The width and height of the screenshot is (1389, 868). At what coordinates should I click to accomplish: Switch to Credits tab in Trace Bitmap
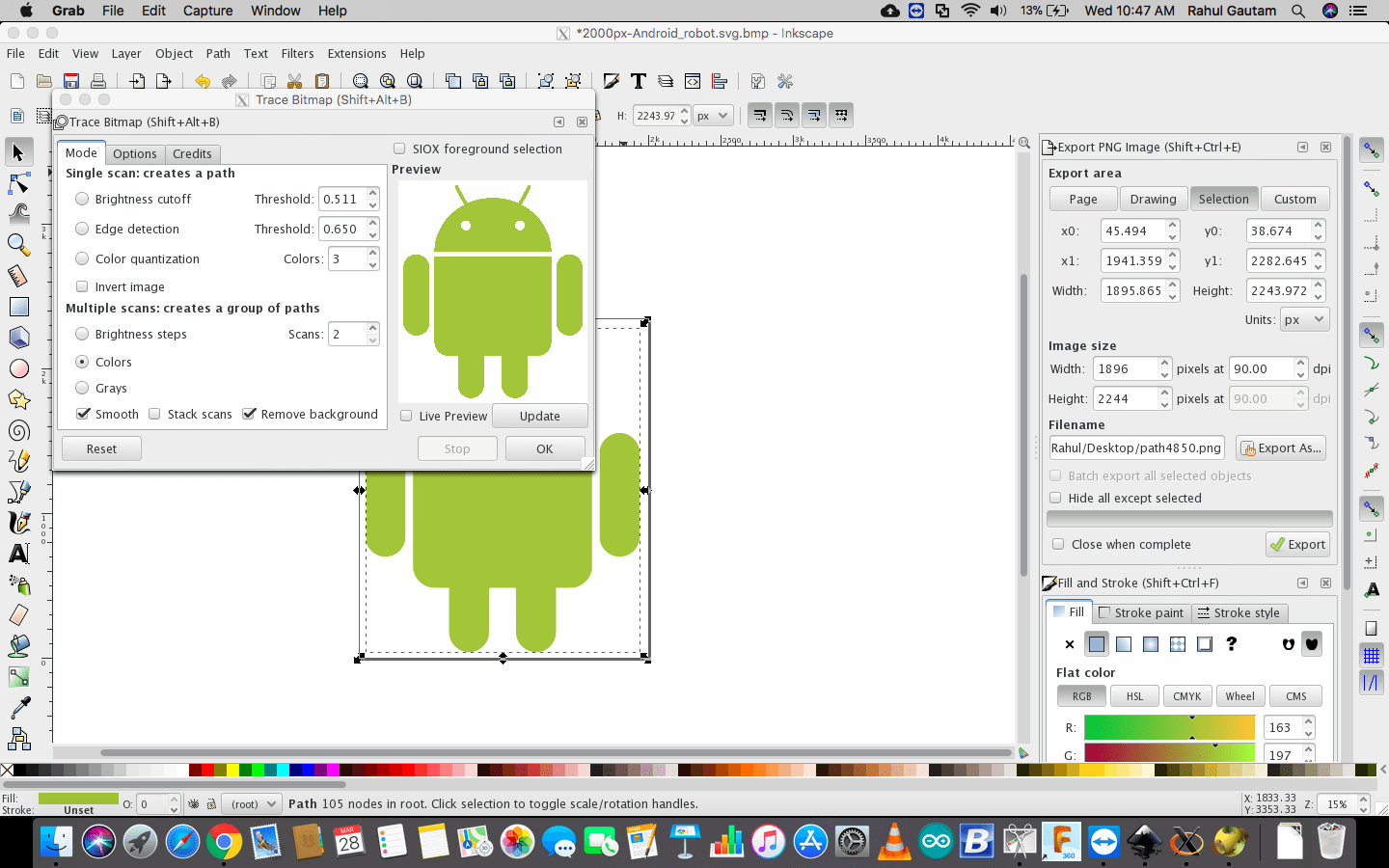pos(192,153)
